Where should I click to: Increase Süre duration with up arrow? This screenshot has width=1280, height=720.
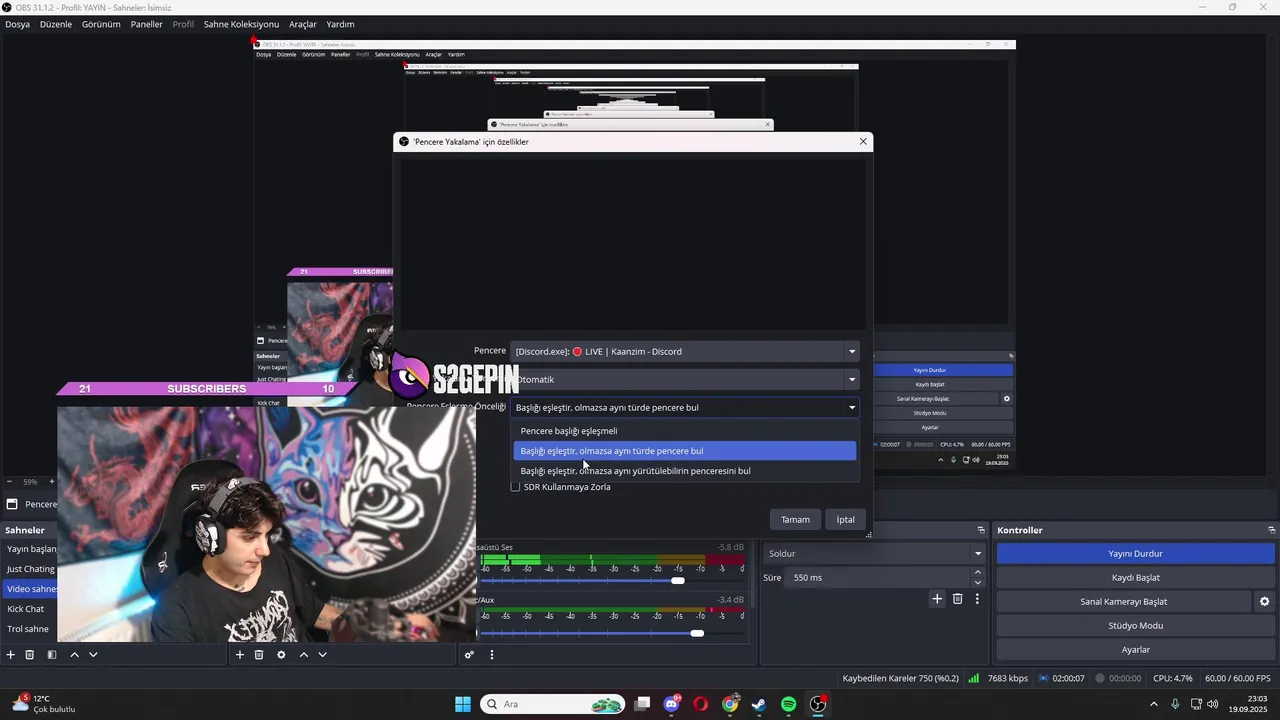[x=978, y=572]
